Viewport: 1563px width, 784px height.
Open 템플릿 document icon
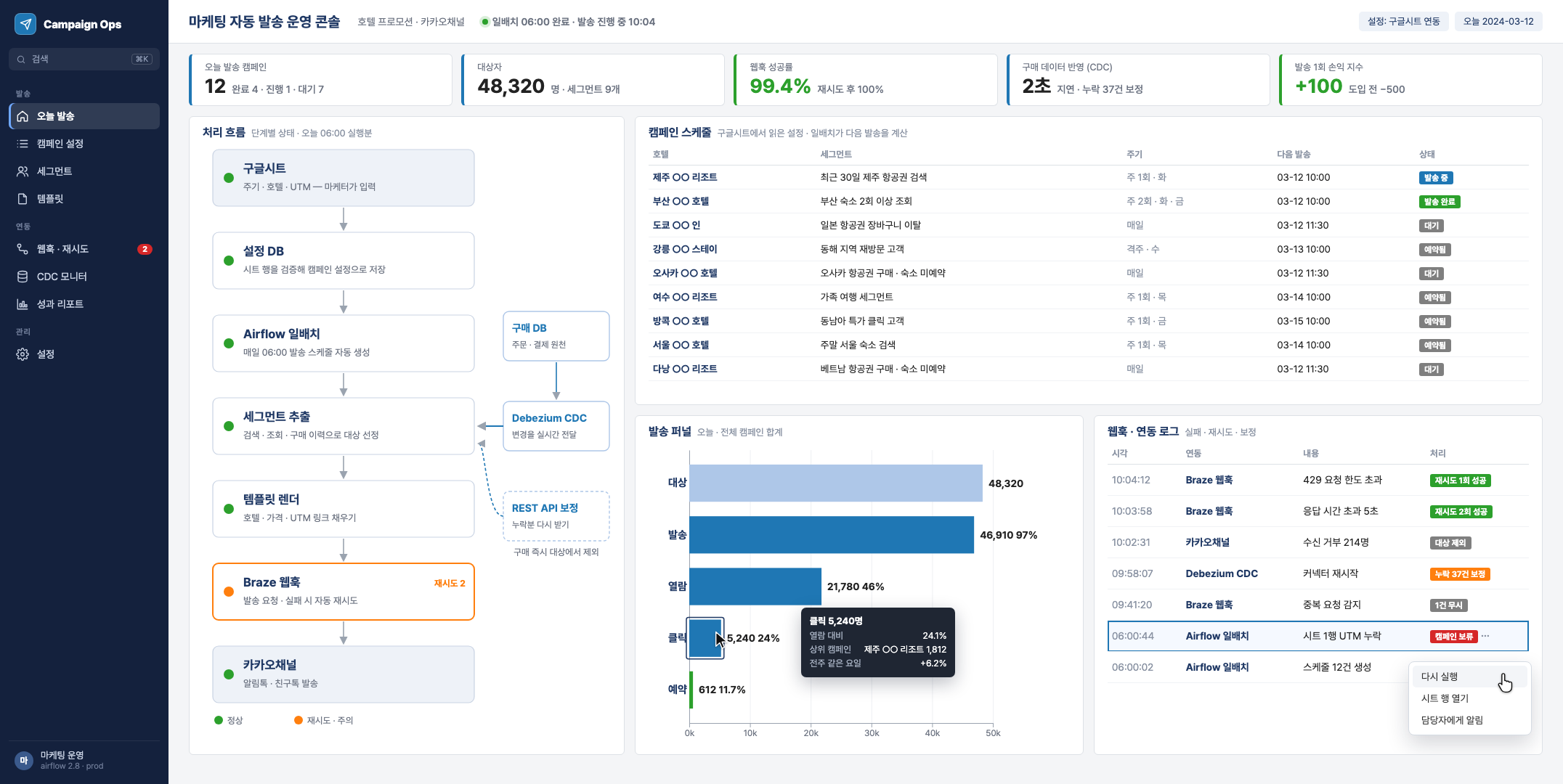pyautogui.click(x=23, y=199)
